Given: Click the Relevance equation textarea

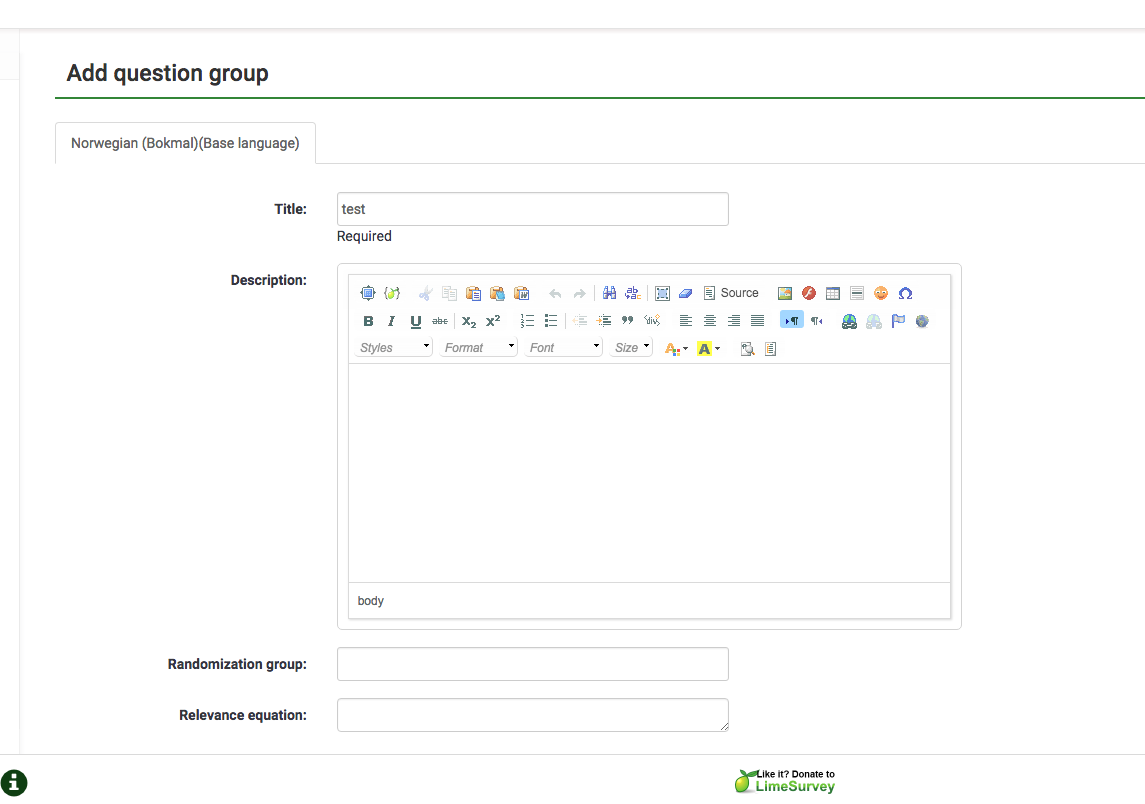Looking at the screenshot, I should point(532,715).
